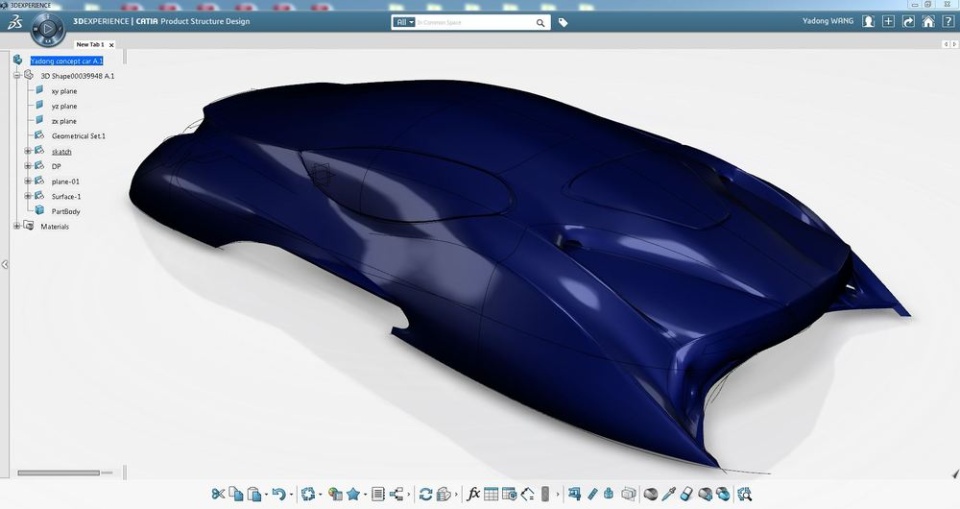This screenshot has width=960, height=509.
Task: Click the tab scroll right arrow at right
Action: click(953, 44)
